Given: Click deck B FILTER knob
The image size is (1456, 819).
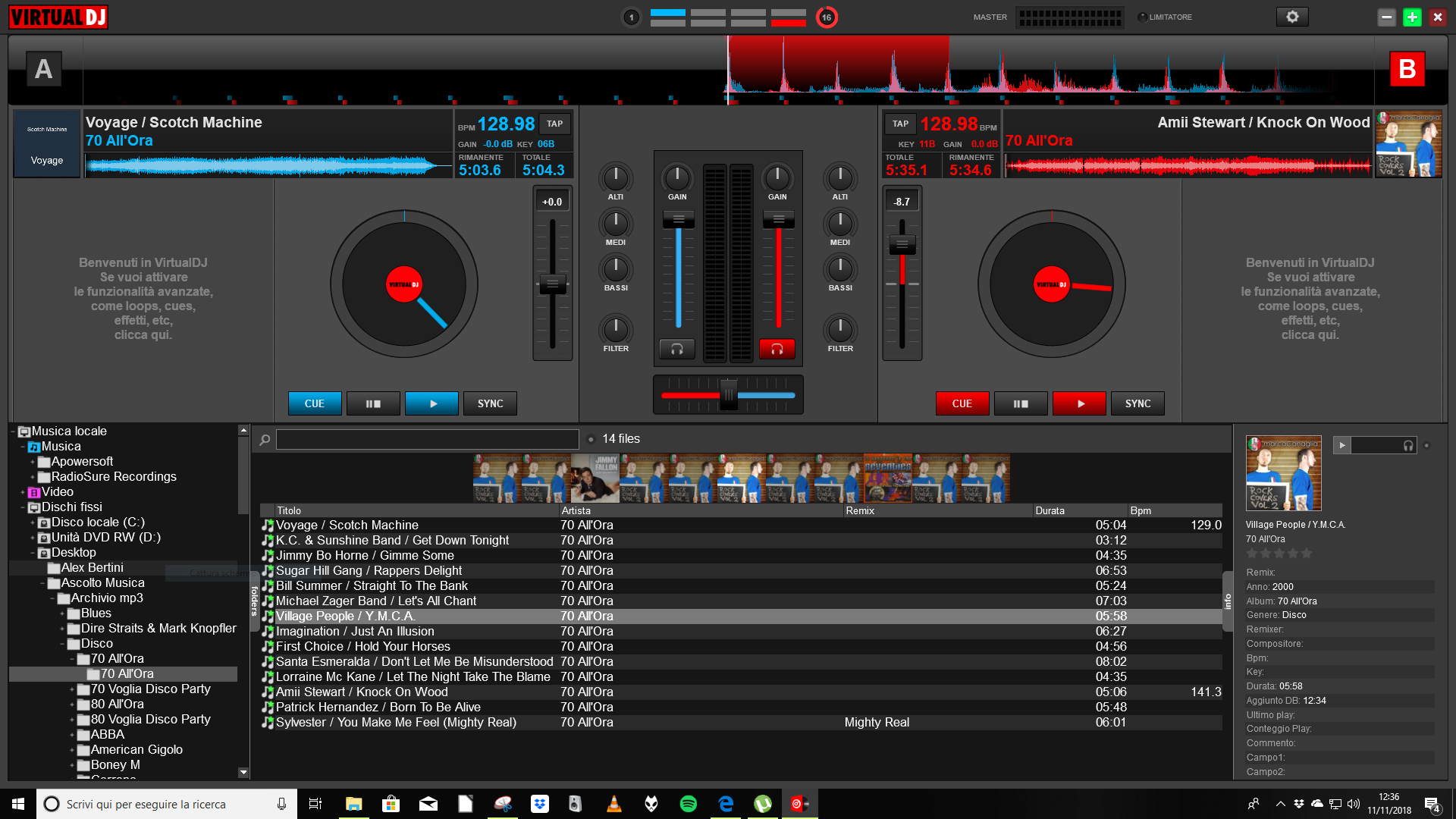Looking at the screenshot, I should (840, 330).
